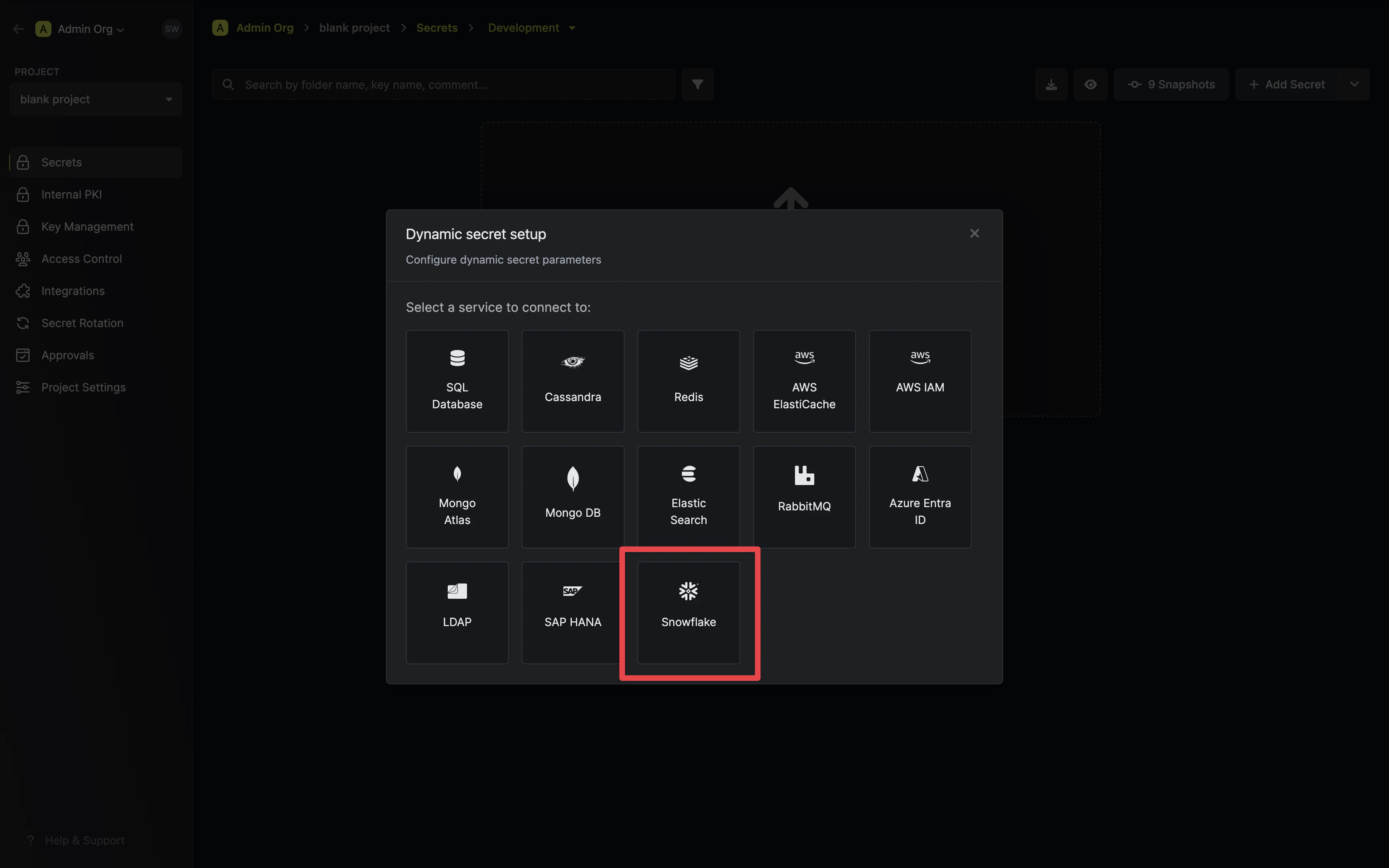Choose the Cassandra service card

point(573,381)
